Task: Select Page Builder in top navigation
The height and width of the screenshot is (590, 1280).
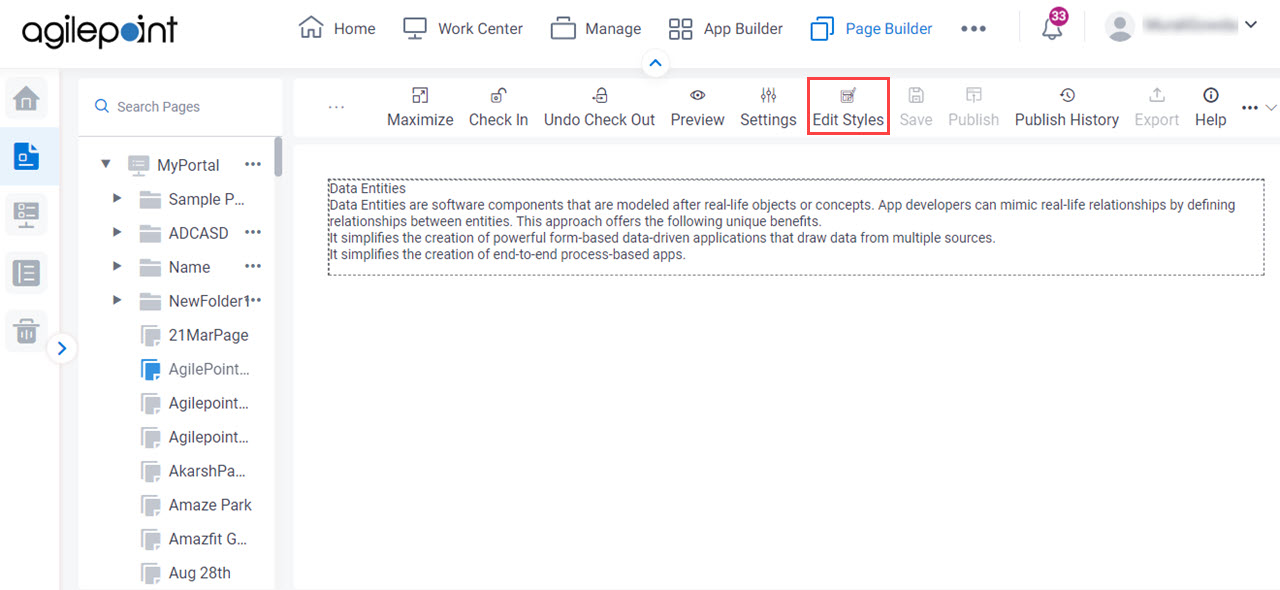Action: [871, 28]
